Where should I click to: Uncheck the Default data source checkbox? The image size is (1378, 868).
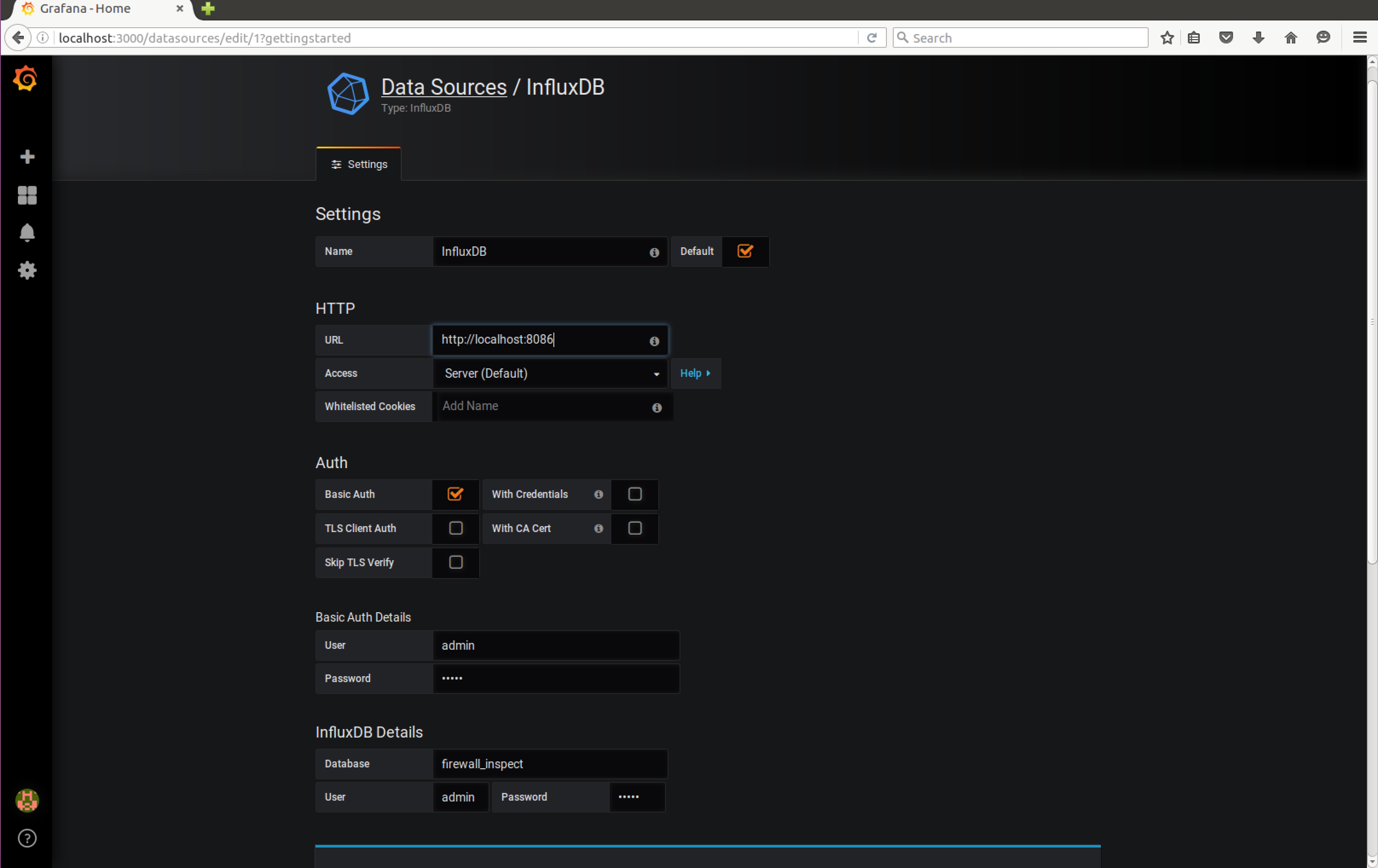point(745,251)
